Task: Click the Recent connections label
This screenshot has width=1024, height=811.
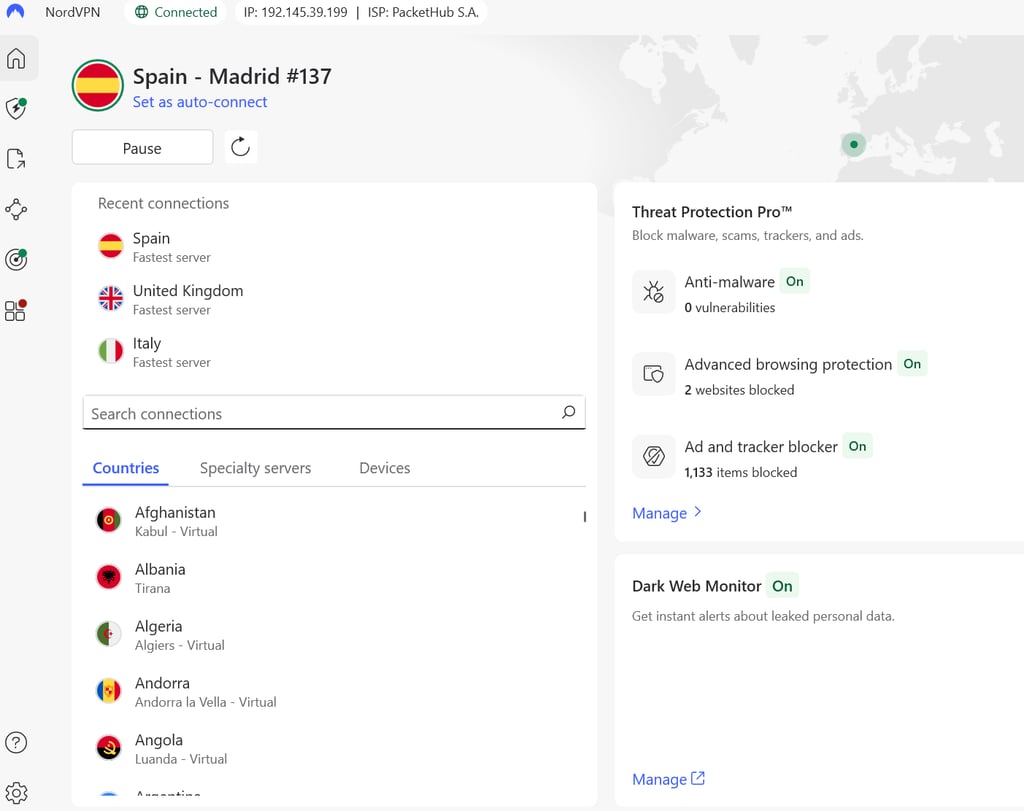Action: click(163, 203)
